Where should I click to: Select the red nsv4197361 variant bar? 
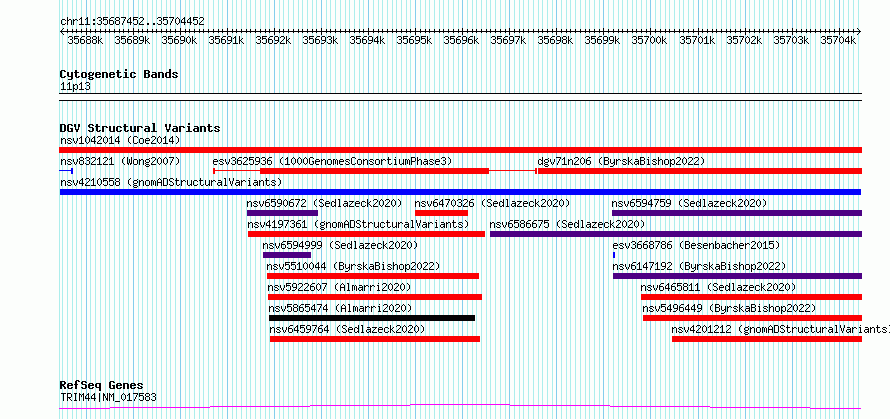click(x=367, y=234)
